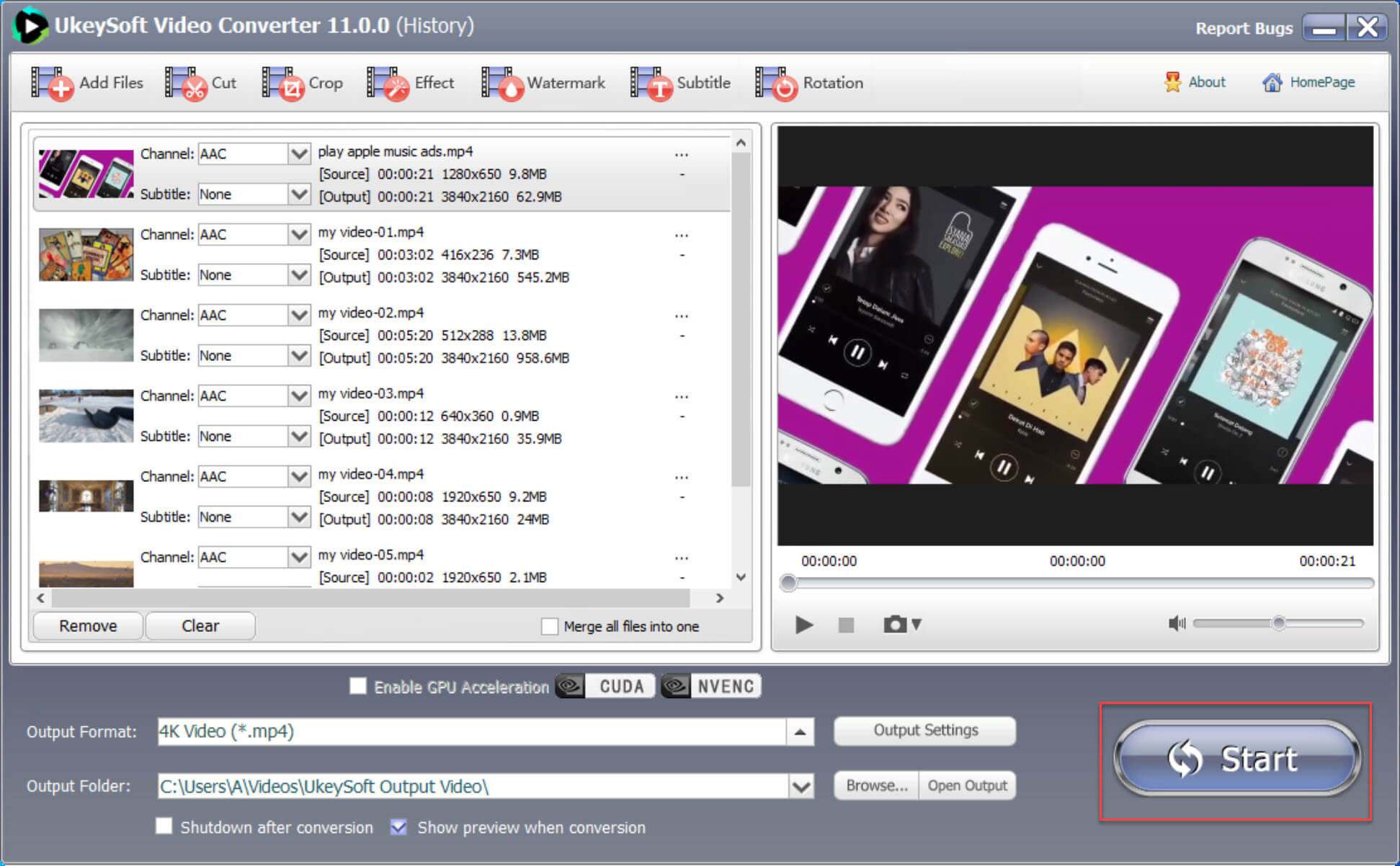The height and width of the screenshot is (866, 1400).
Task: Select the Cut tool icon
Action: 185,83
